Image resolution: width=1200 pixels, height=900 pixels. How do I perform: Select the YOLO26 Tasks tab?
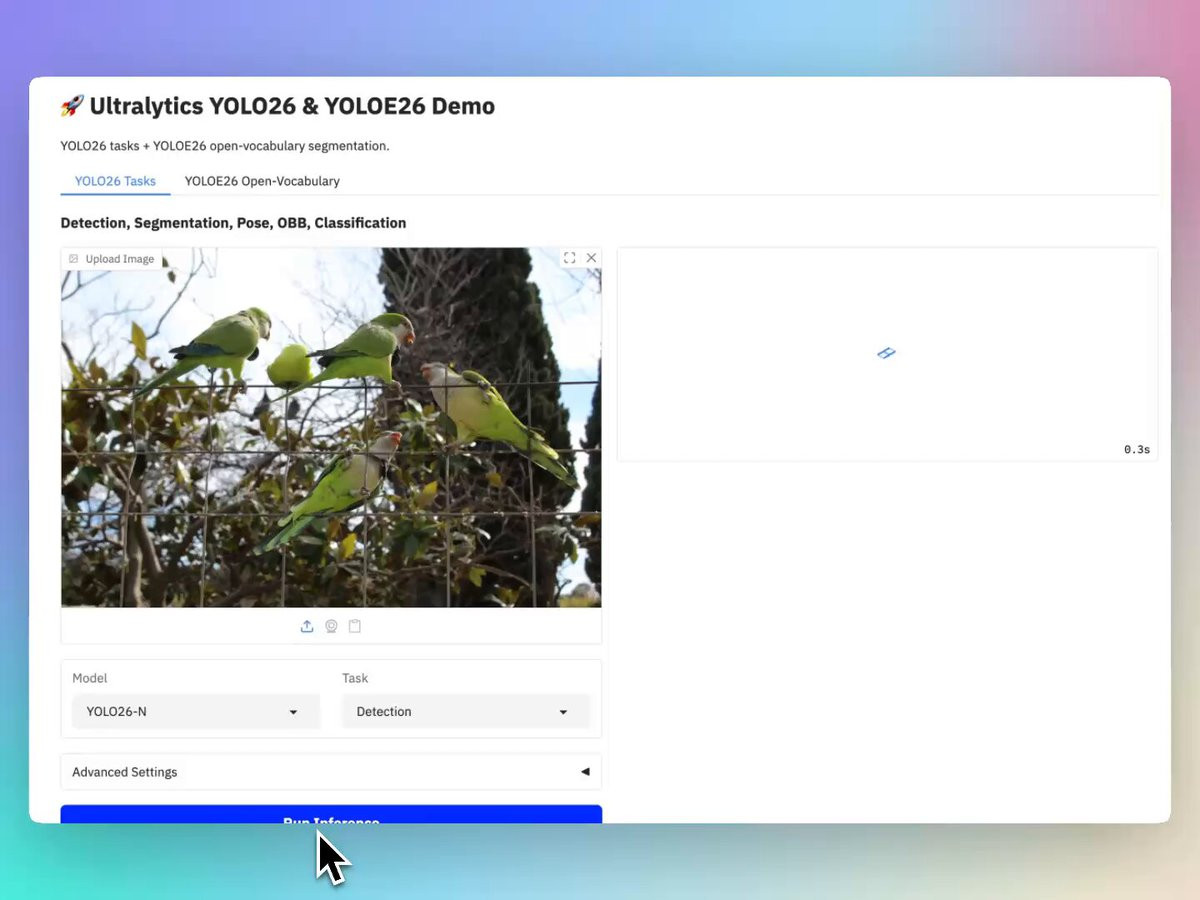coord(115,181)
